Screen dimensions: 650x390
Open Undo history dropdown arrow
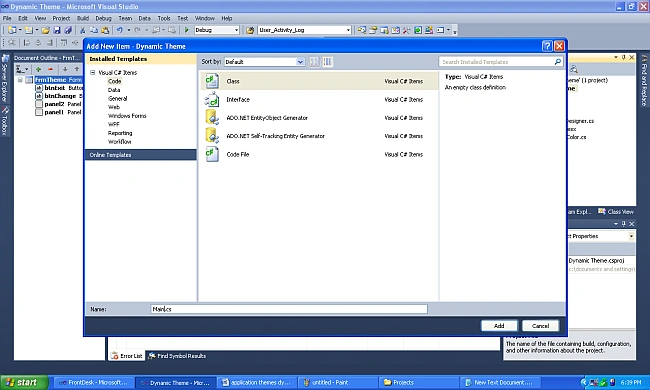coord(129,30)
